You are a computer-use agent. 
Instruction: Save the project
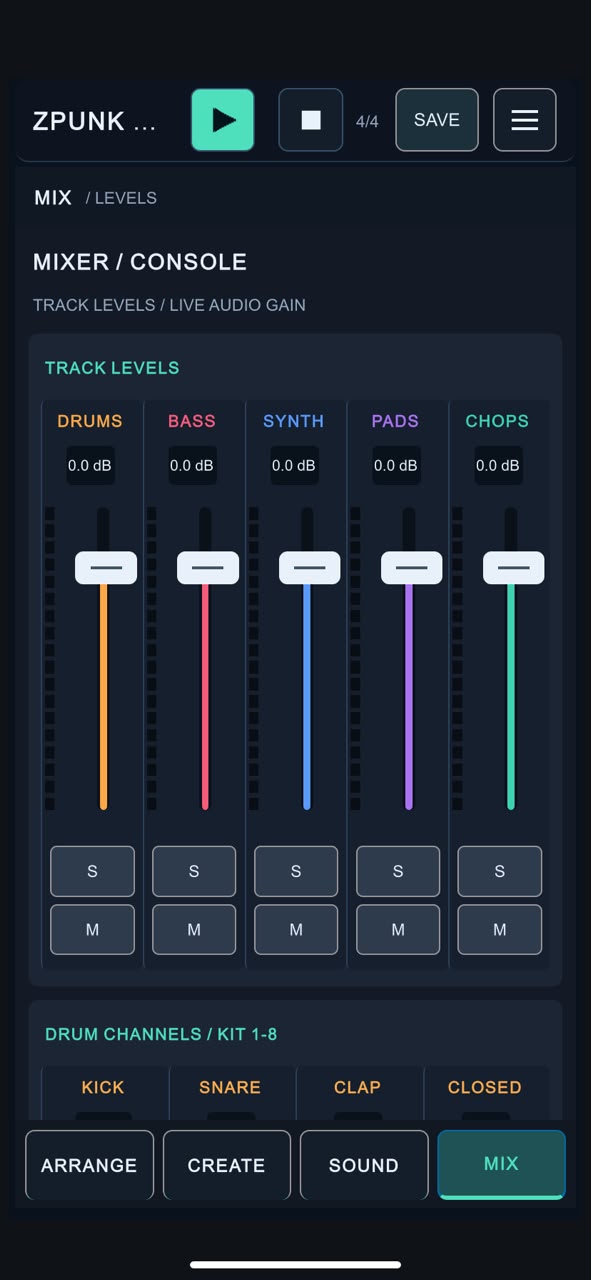[437, 120]
